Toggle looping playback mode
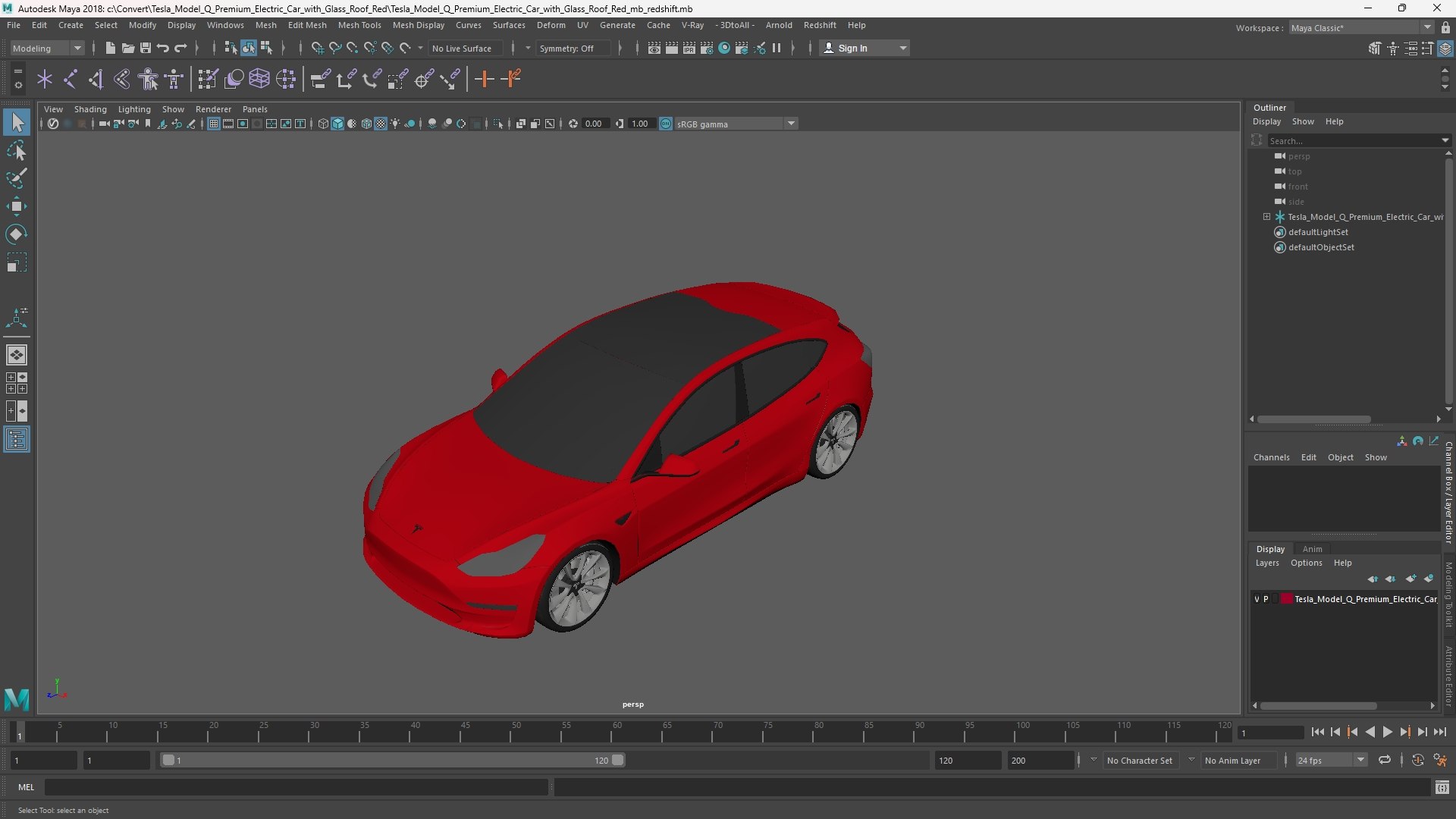1456x819 pixels. pos(1385,760)
